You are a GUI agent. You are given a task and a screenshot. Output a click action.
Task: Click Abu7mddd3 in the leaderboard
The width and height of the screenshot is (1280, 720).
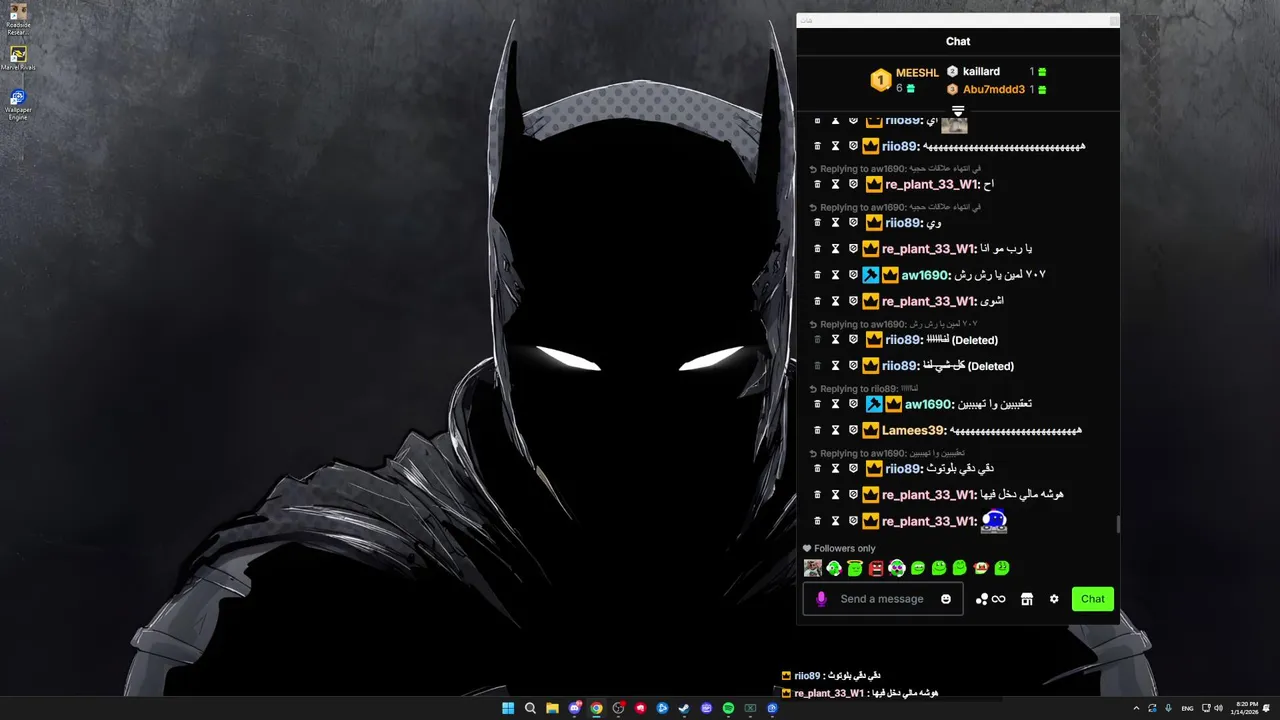tap(994, 89)
